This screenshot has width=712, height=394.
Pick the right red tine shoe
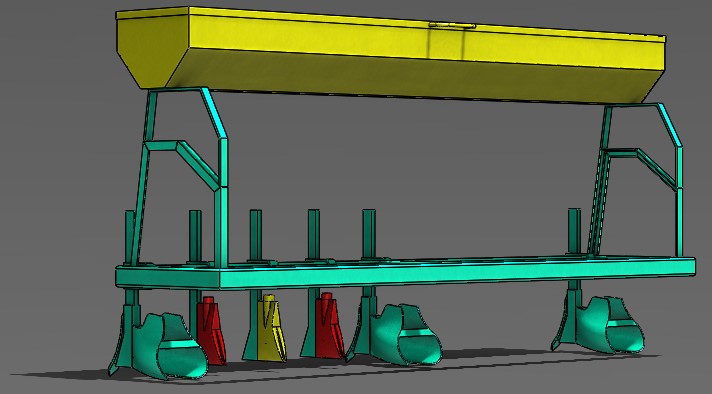(x=331, y=325)
